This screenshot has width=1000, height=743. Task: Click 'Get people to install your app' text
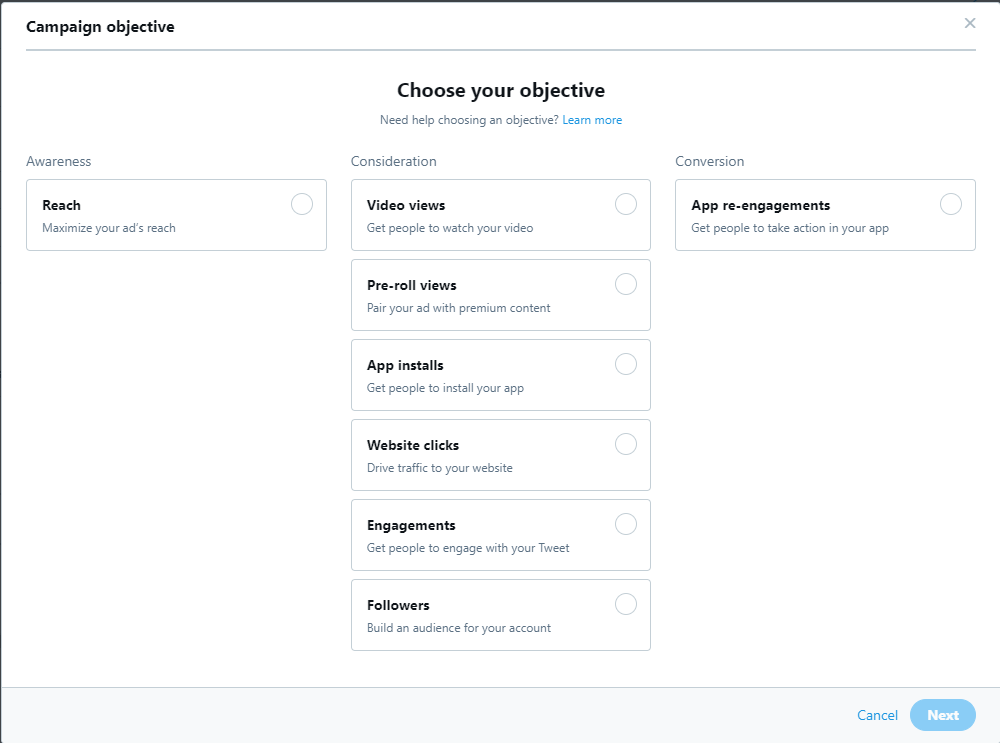pos(445,388)
